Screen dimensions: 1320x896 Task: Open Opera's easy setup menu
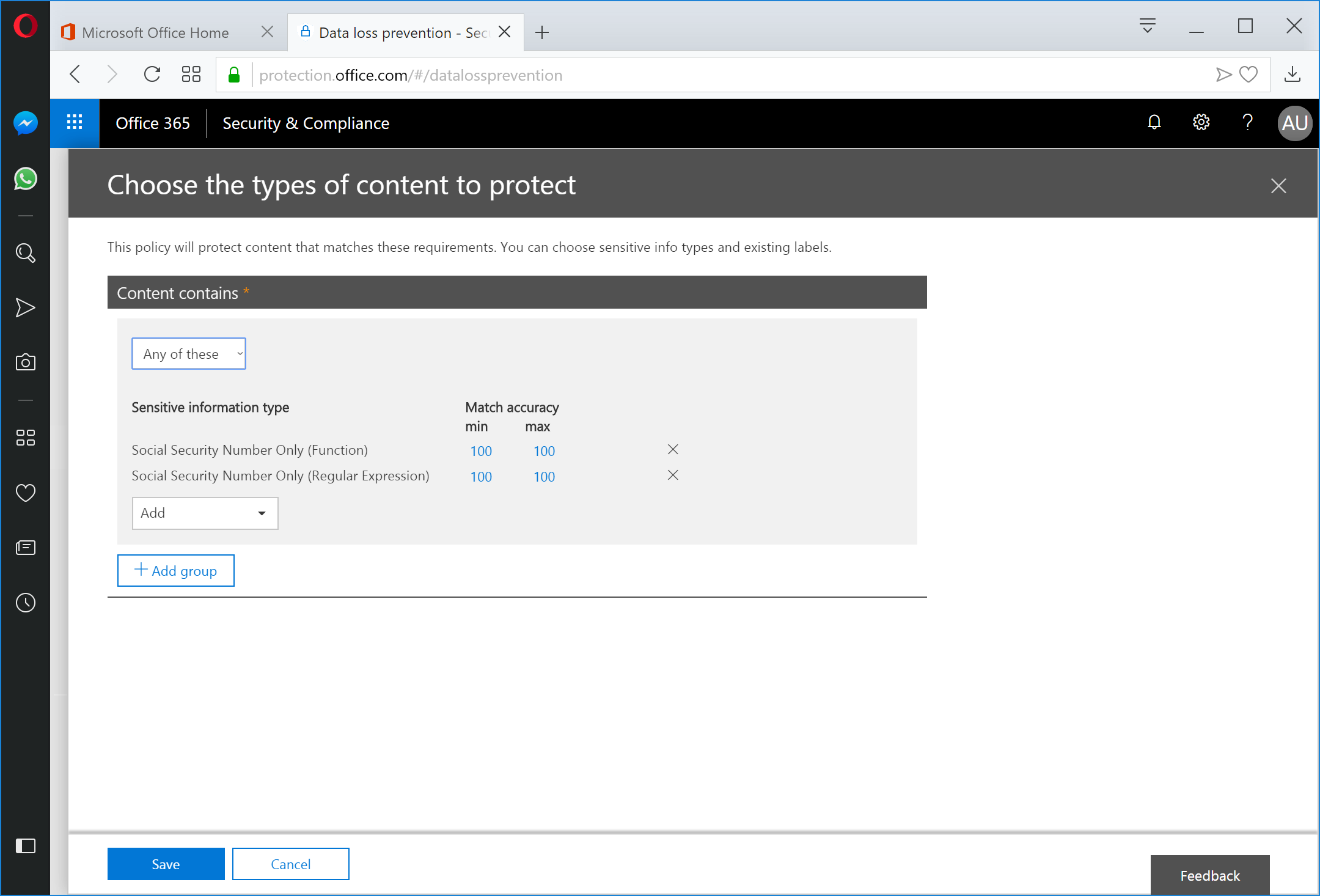pyautogui.click(x=1148, y=26)
